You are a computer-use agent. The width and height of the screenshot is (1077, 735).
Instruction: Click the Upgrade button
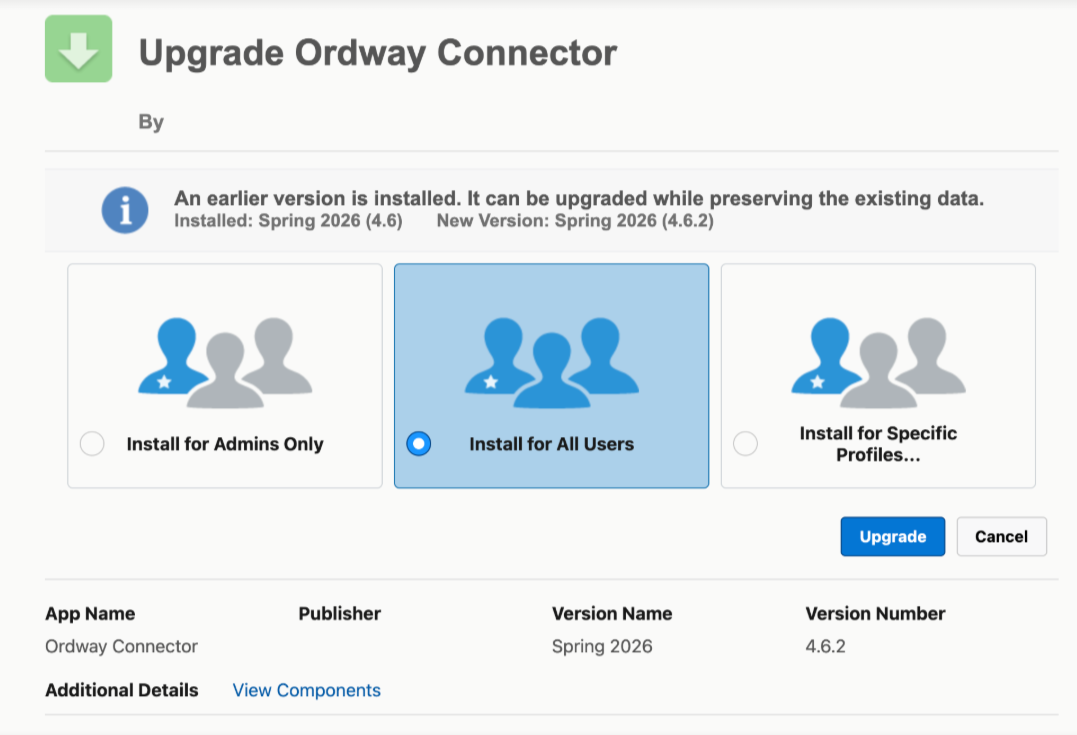pos(892,536)
